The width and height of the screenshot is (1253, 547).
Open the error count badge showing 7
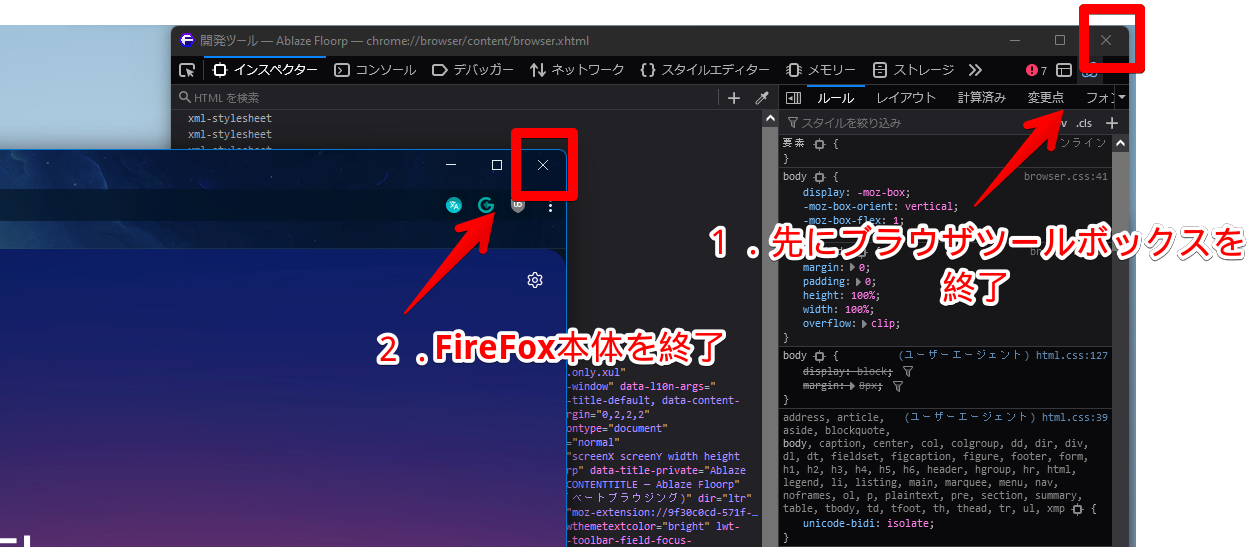pos(1036,71)
